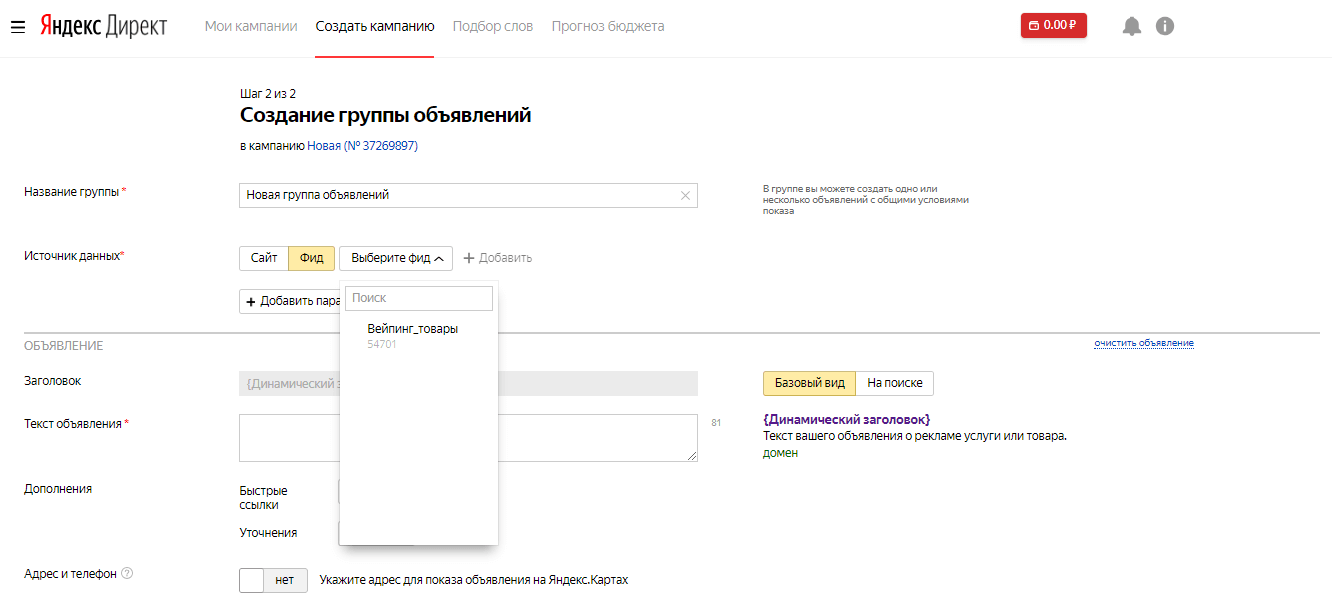Go to Мои кампании tab

251,26
